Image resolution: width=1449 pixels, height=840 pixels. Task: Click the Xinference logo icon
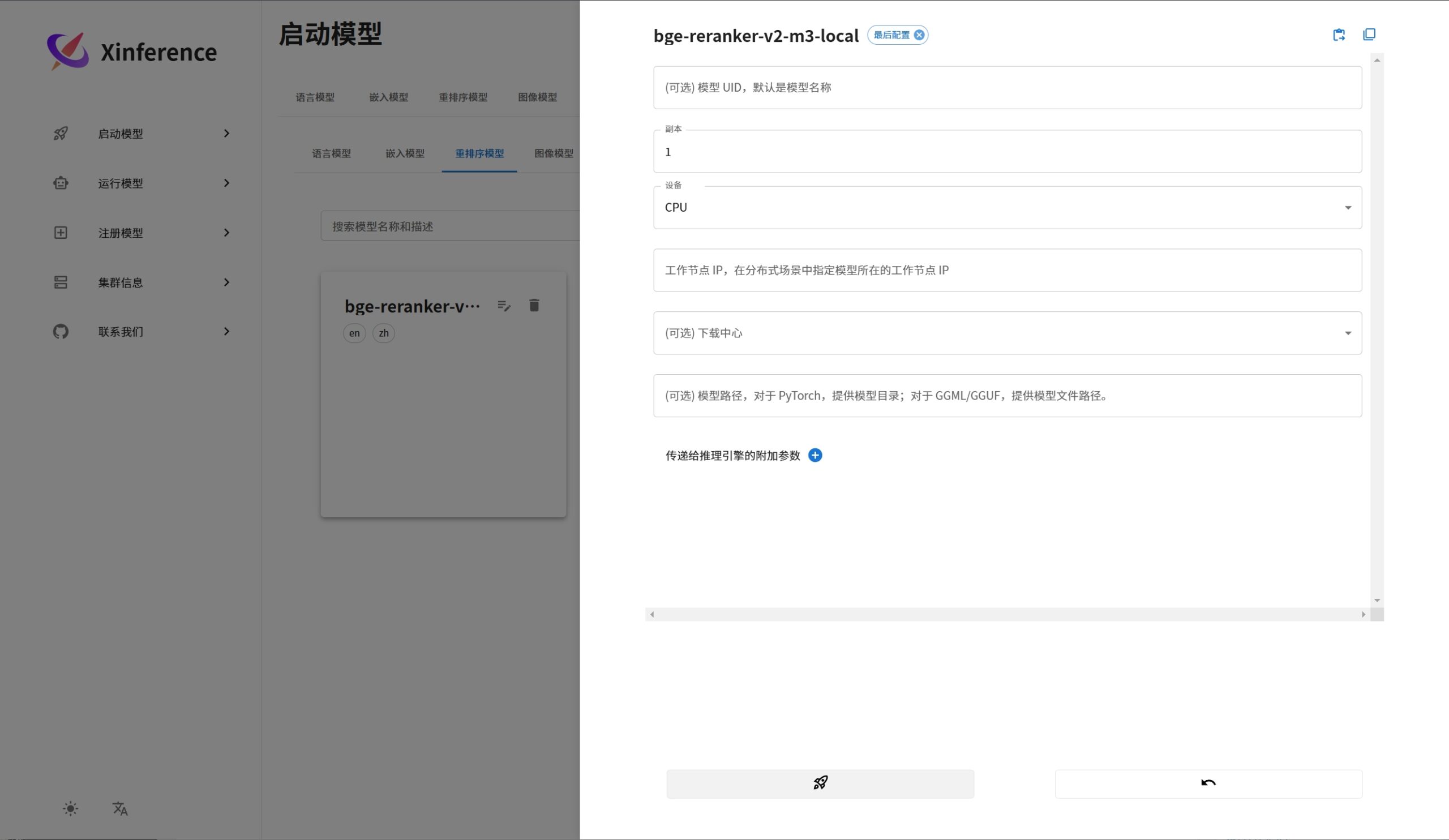click(68, 52)
